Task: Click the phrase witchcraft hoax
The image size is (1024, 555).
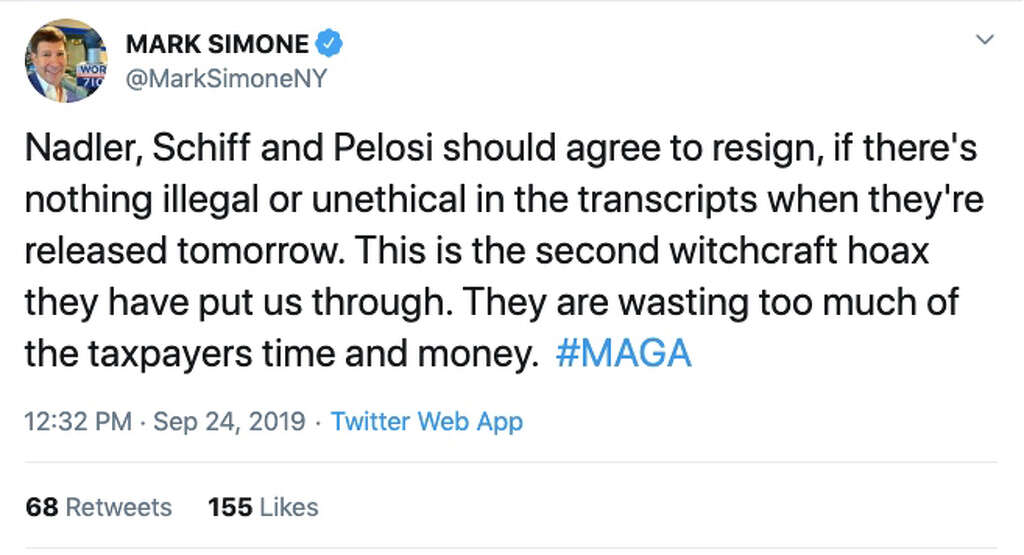Action: coord(799,251)
